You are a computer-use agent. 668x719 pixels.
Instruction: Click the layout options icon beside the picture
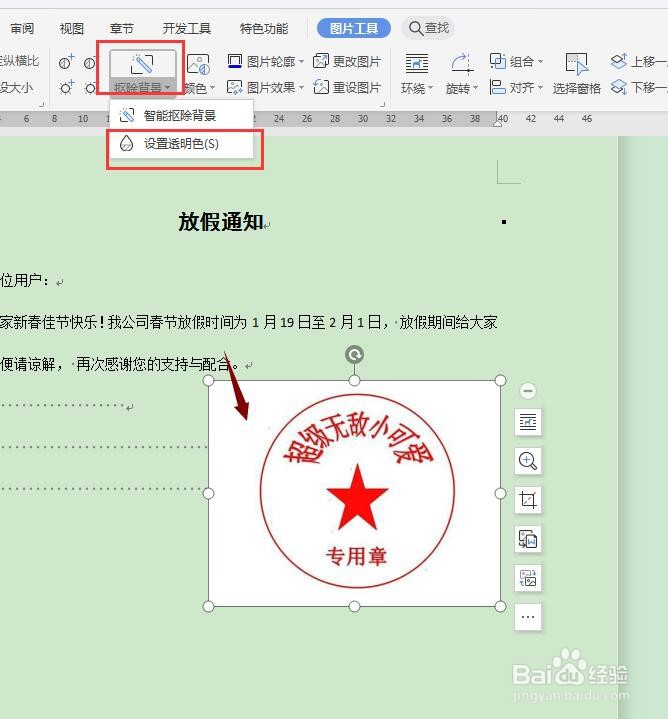pos(528,422)
